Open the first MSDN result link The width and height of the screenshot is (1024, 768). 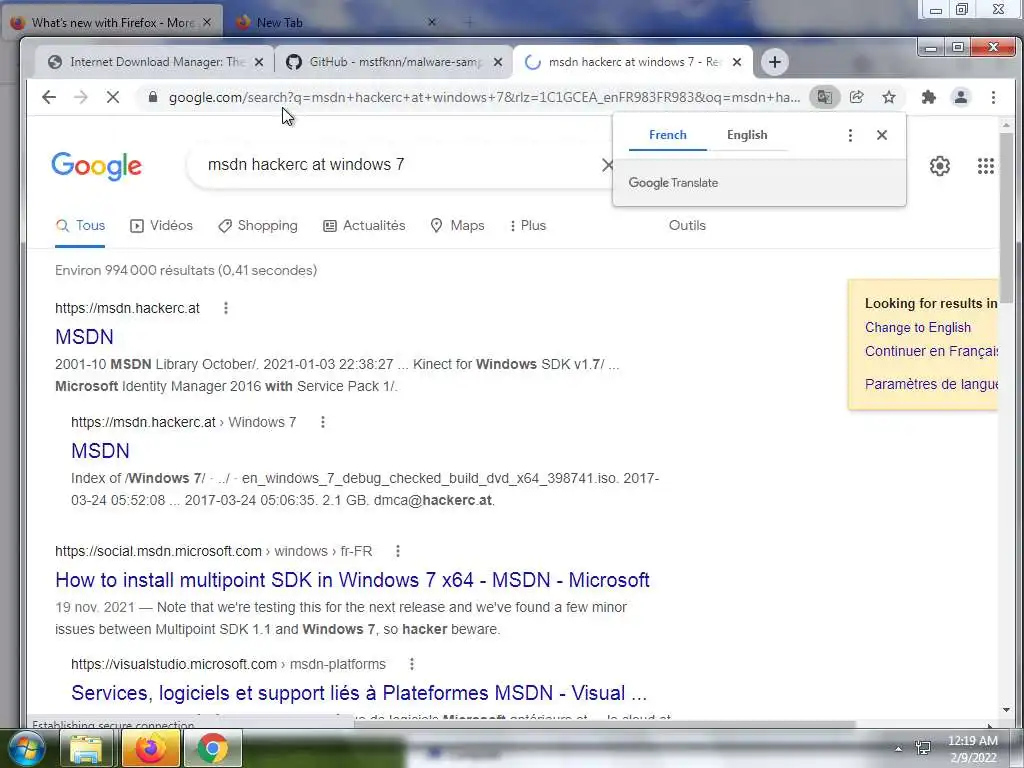click(x=84, y=337)
